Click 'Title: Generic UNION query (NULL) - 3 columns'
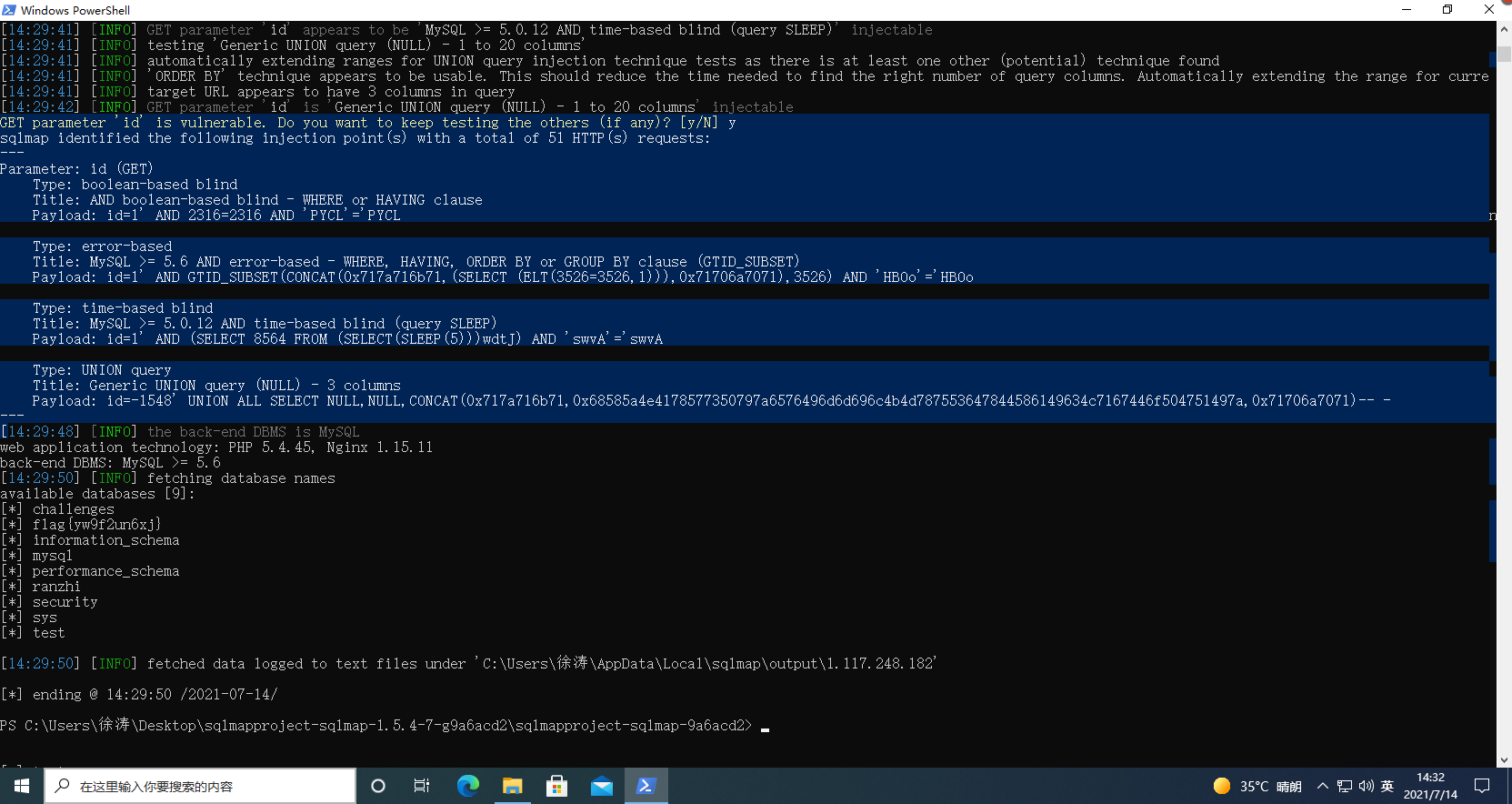 coord(216,386)
